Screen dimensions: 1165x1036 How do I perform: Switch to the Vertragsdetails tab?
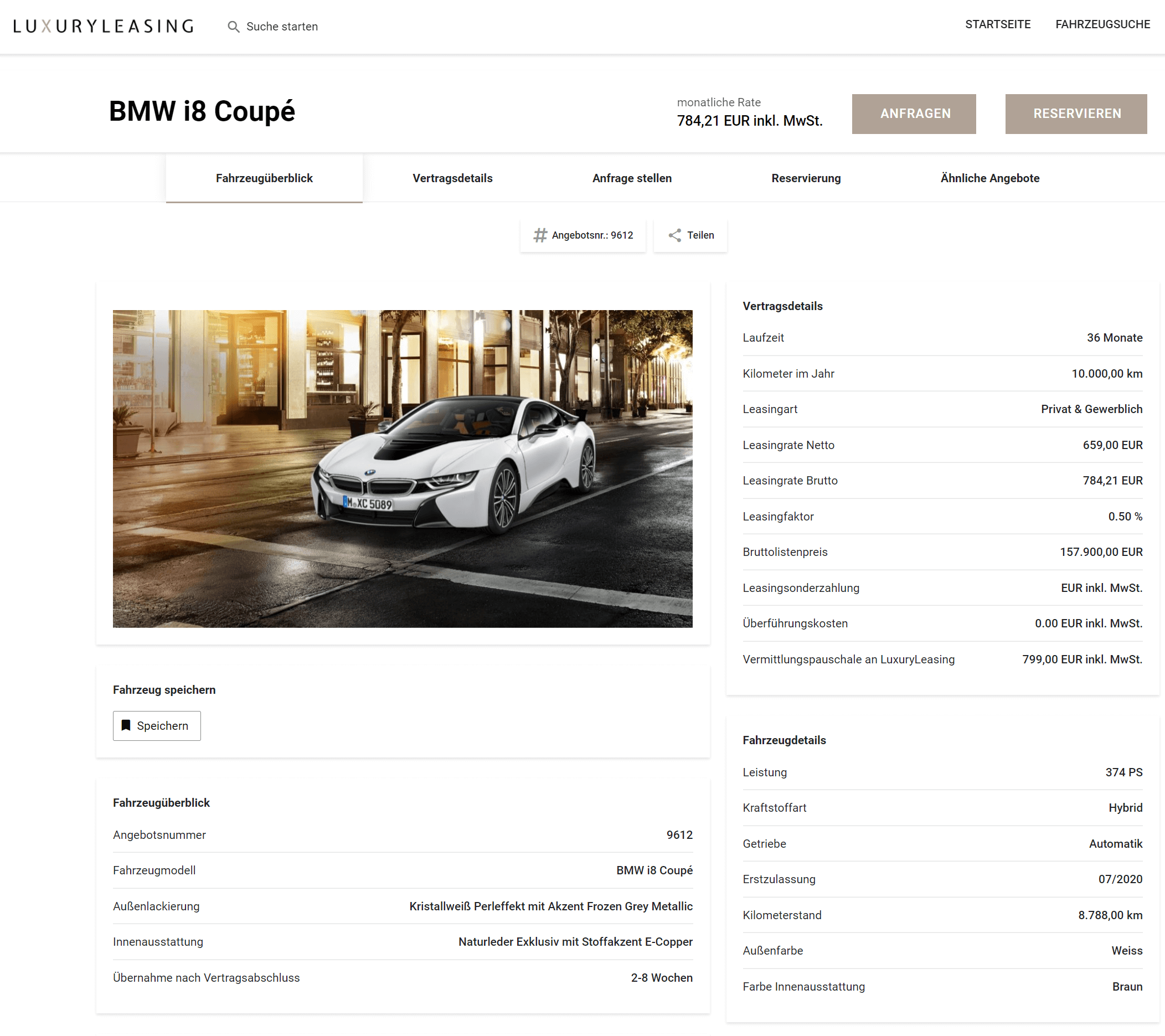tap(452, 178)
